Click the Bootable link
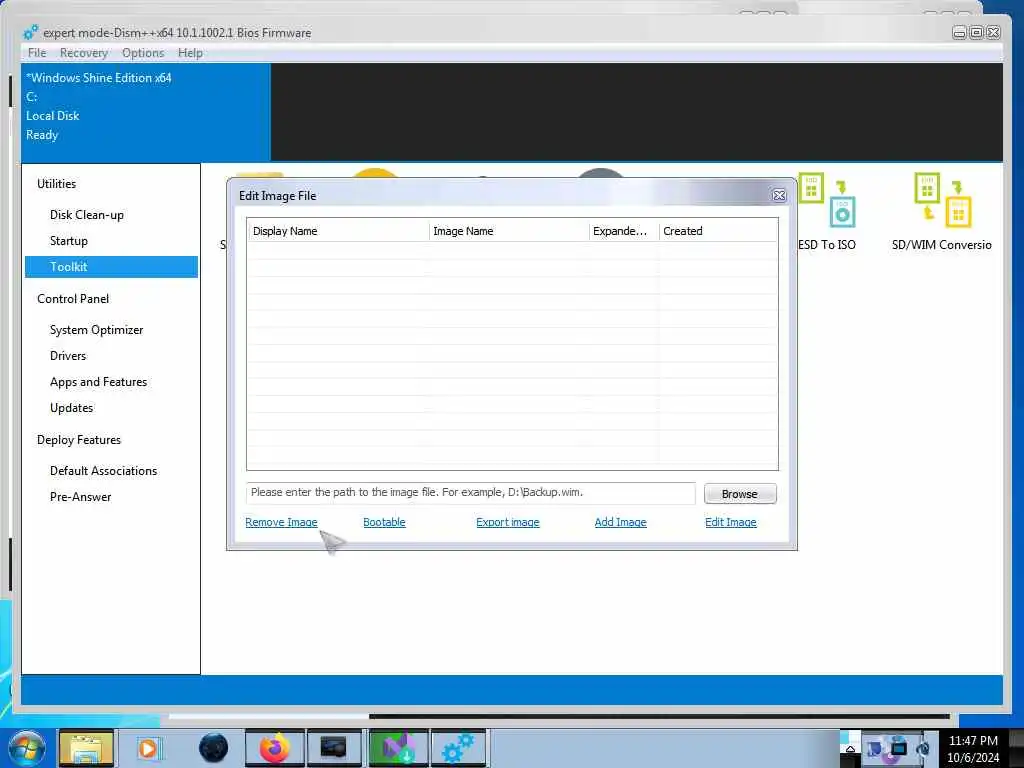1024x768 pixels. (384, 522)
